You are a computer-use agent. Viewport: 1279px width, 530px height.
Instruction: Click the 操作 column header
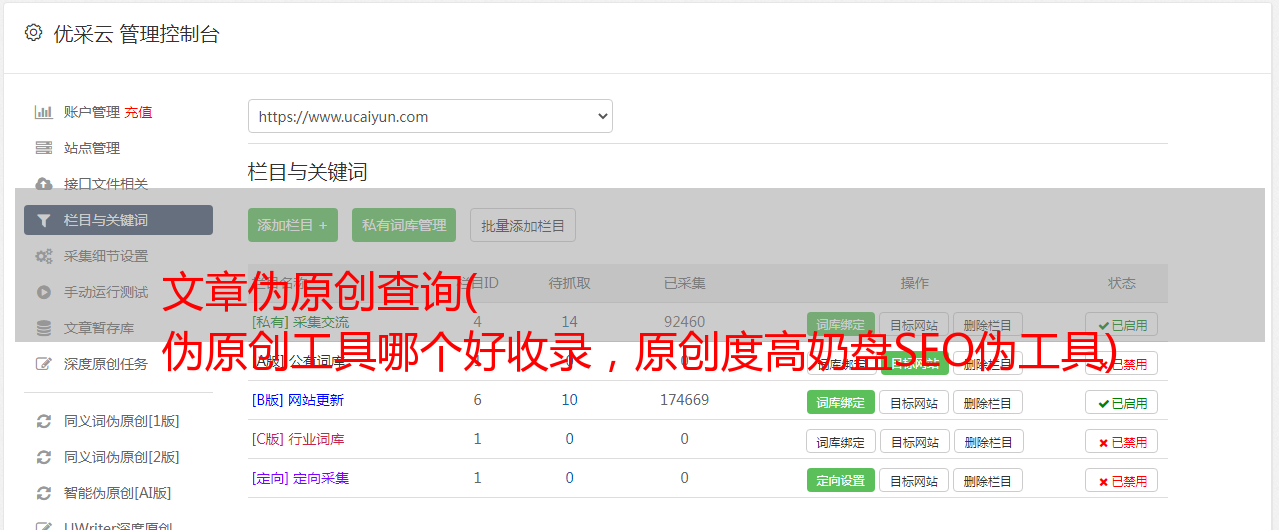pyautogui.click(x=915, y=283)
